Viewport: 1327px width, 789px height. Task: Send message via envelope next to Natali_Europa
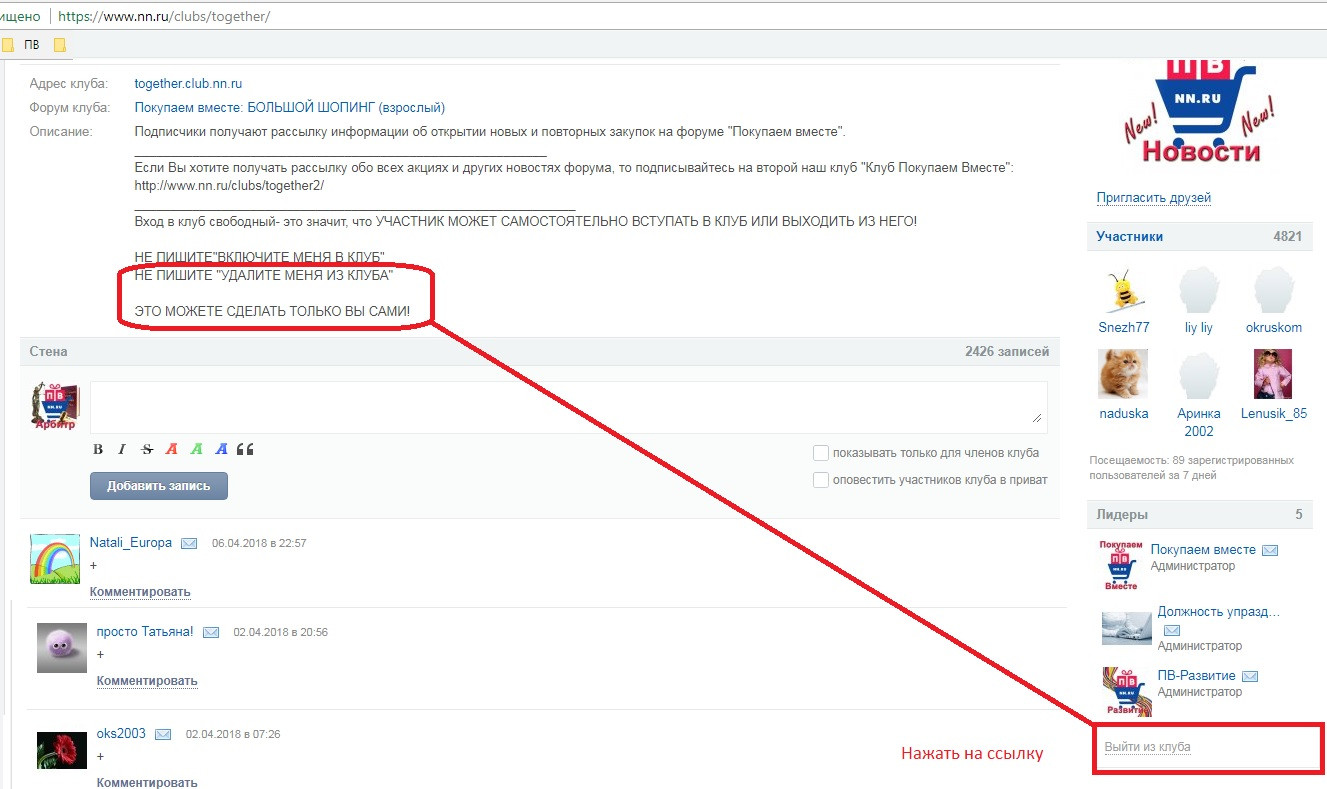(x=189, y=543)
